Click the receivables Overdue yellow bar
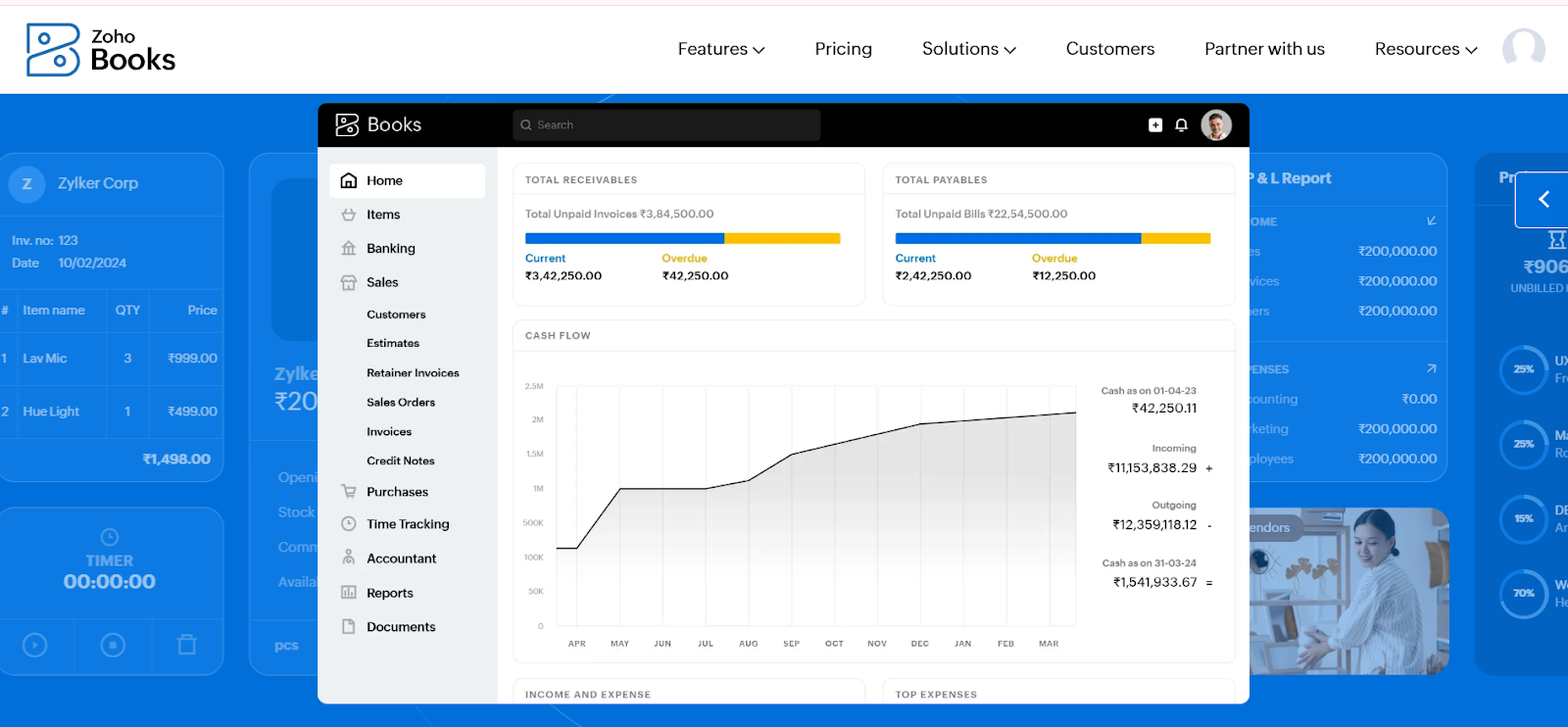 (782, 238)
